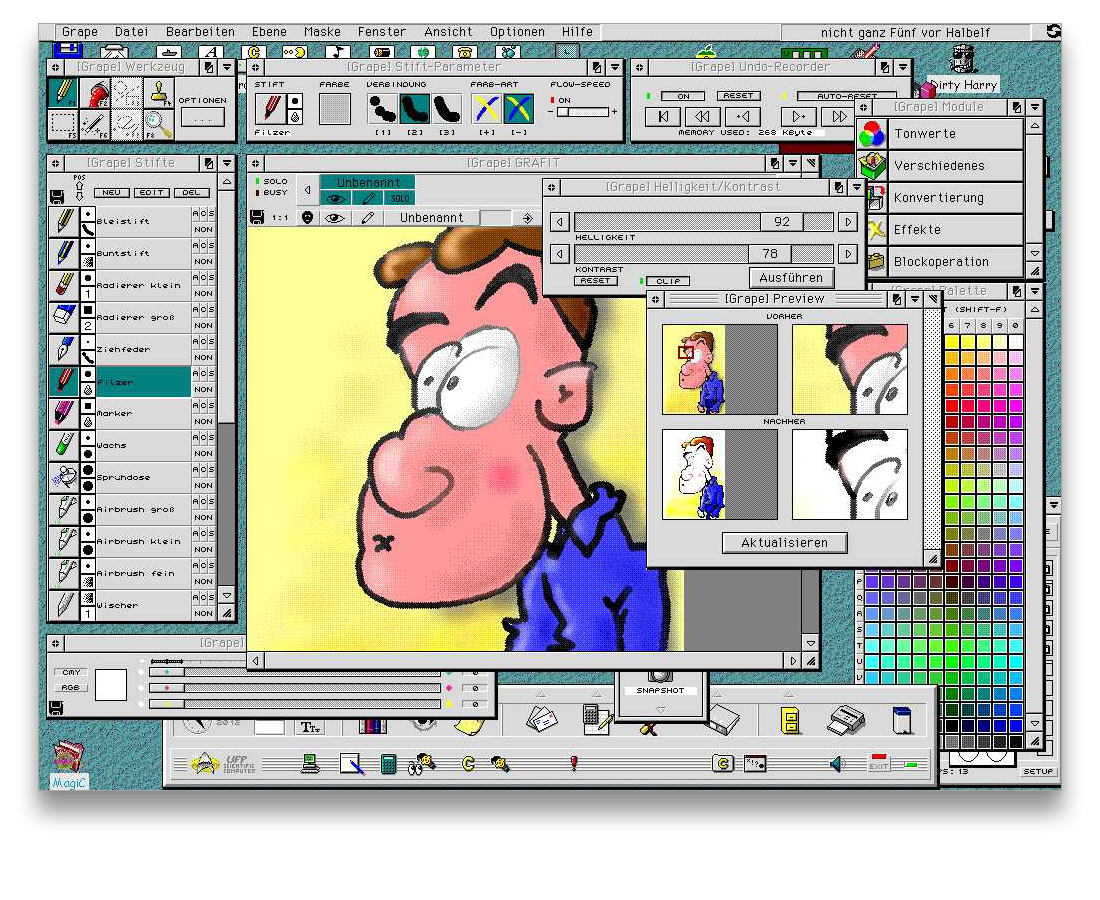Screen dimensions: 1100x900
Task: Click left arrow beside Unbenannt layer tab
Action: (x=307, y=190)
